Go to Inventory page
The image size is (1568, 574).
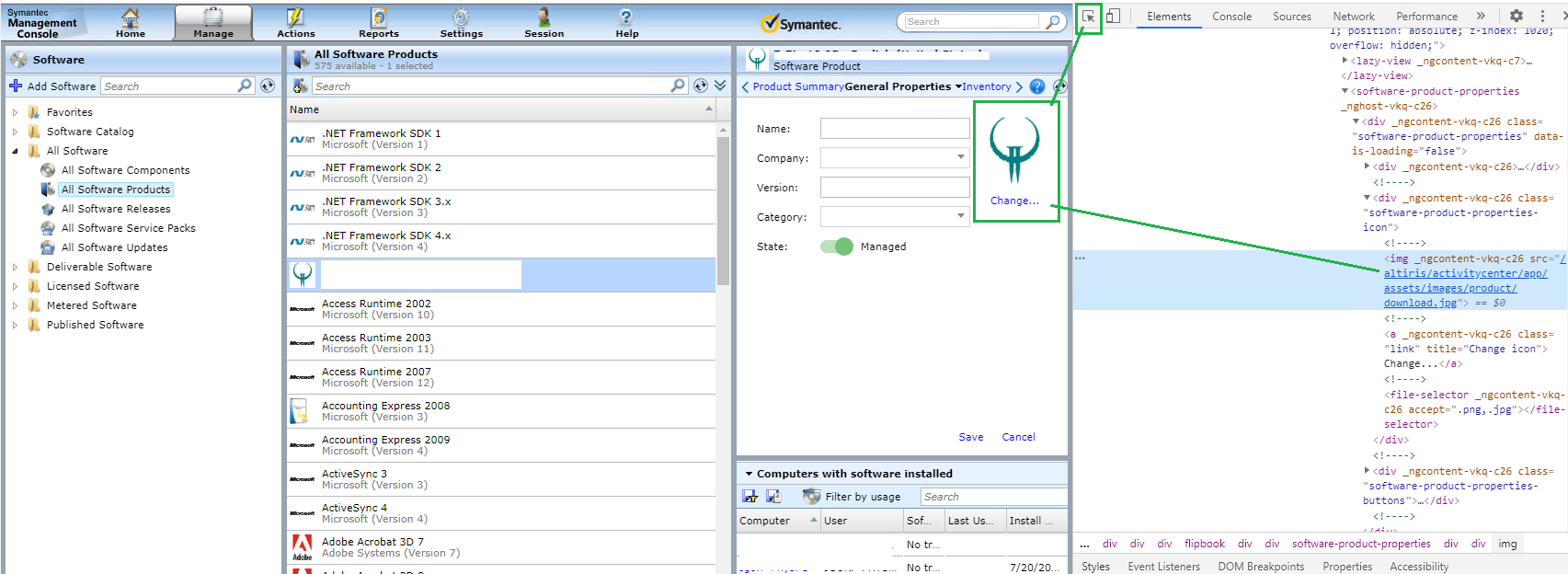point(986,86)
